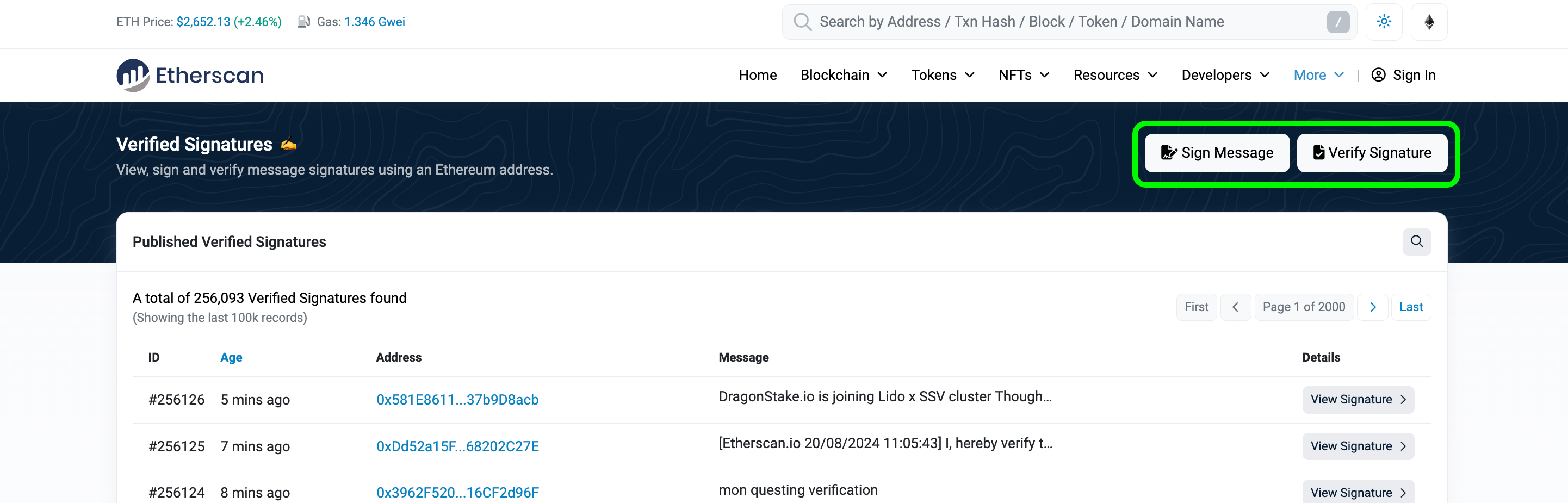Click the 'Published Verified Signatures' heading
This screenshot has height=503, width=1568.
tap(229, 242)
